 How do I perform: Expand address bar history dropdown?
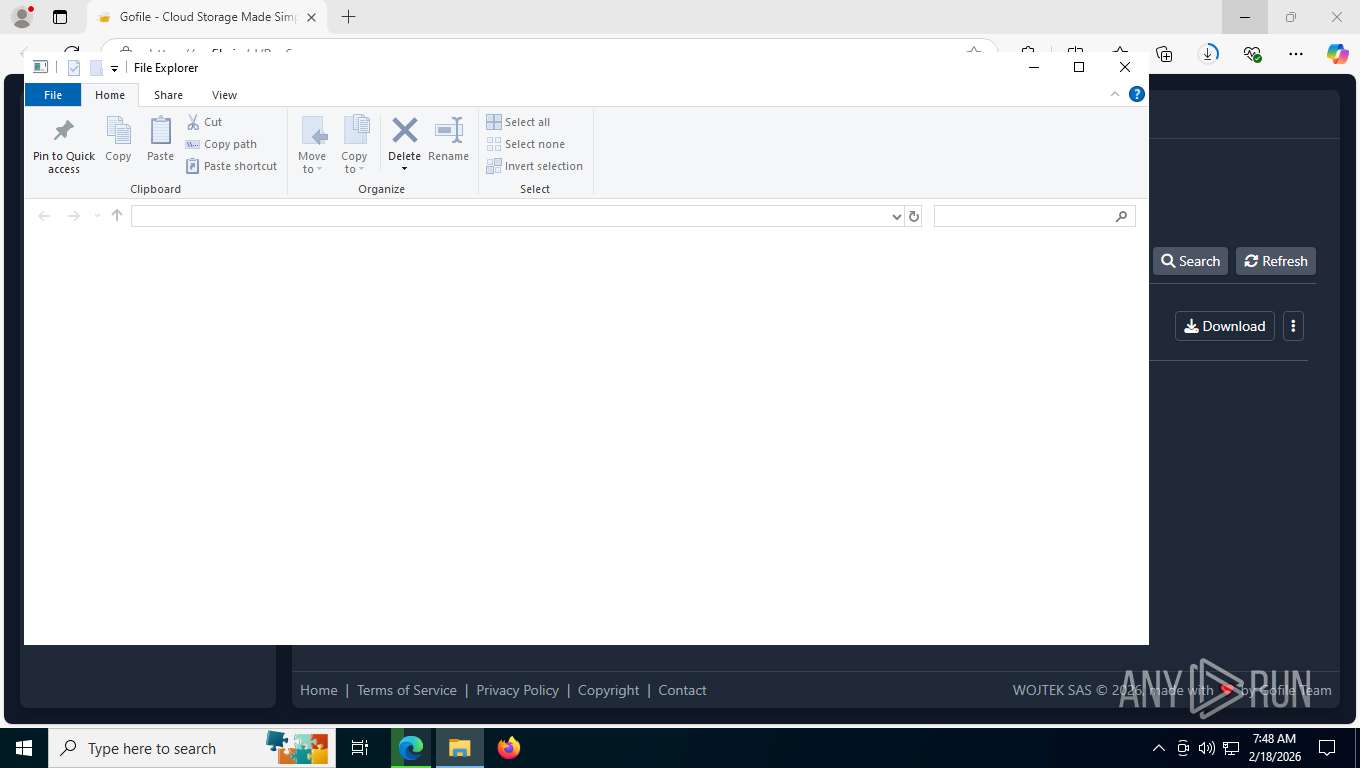click(x=896, y=216)
